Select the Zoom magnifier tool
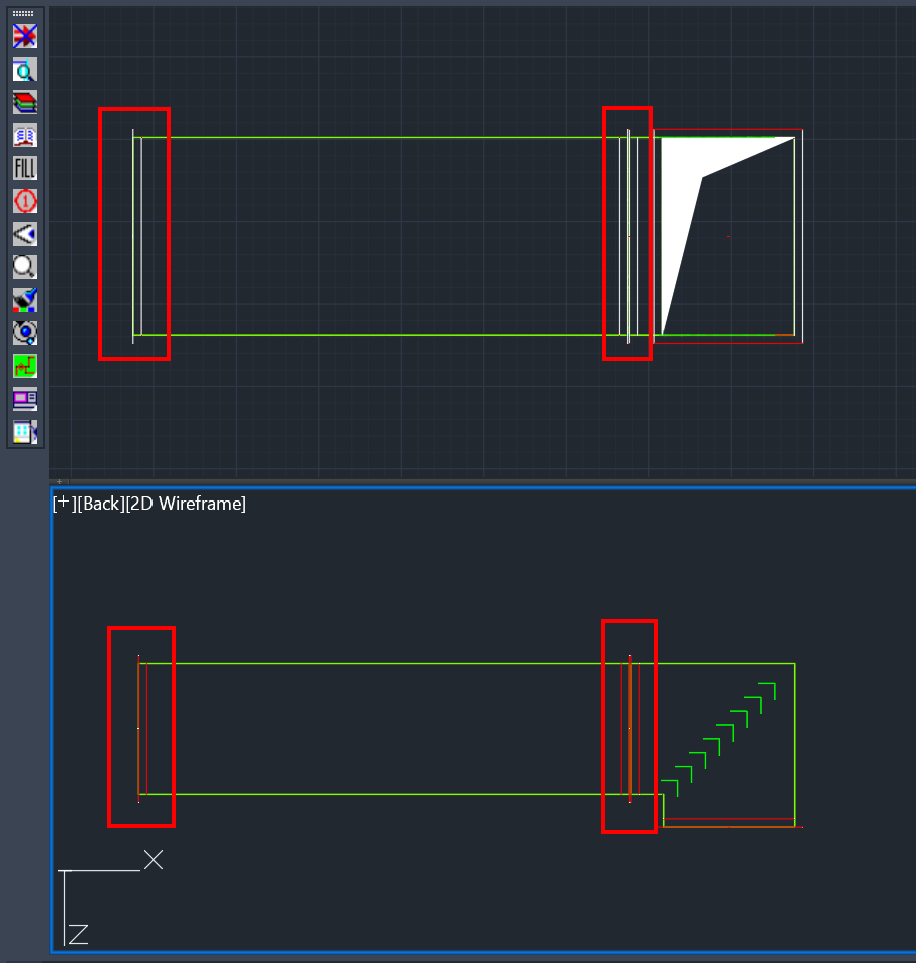 pyautogui.click(x=24, y=267)
